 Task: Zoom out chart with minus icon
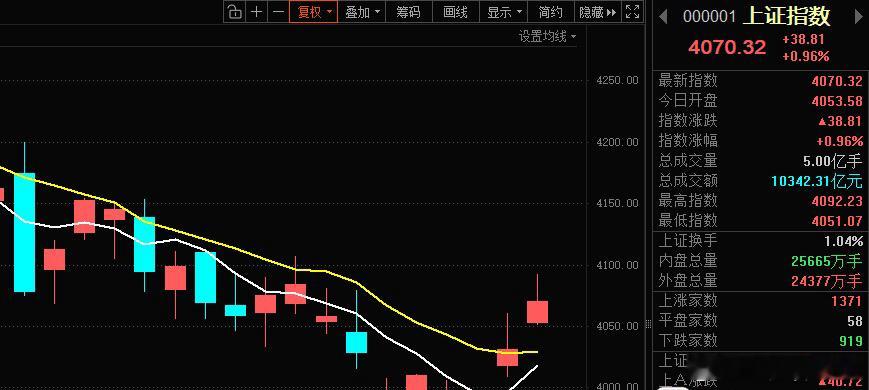(x=278, y=12)
